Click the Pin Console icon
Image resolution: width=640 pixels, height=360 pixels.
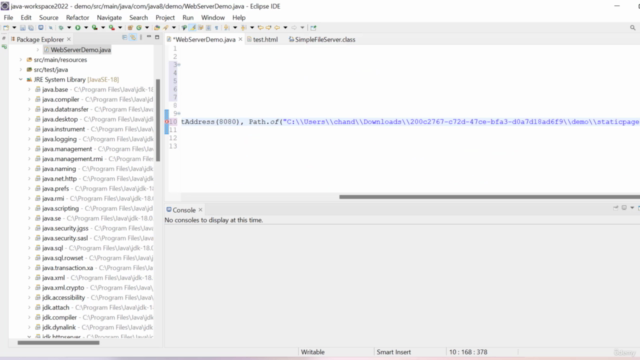[616, 208]
